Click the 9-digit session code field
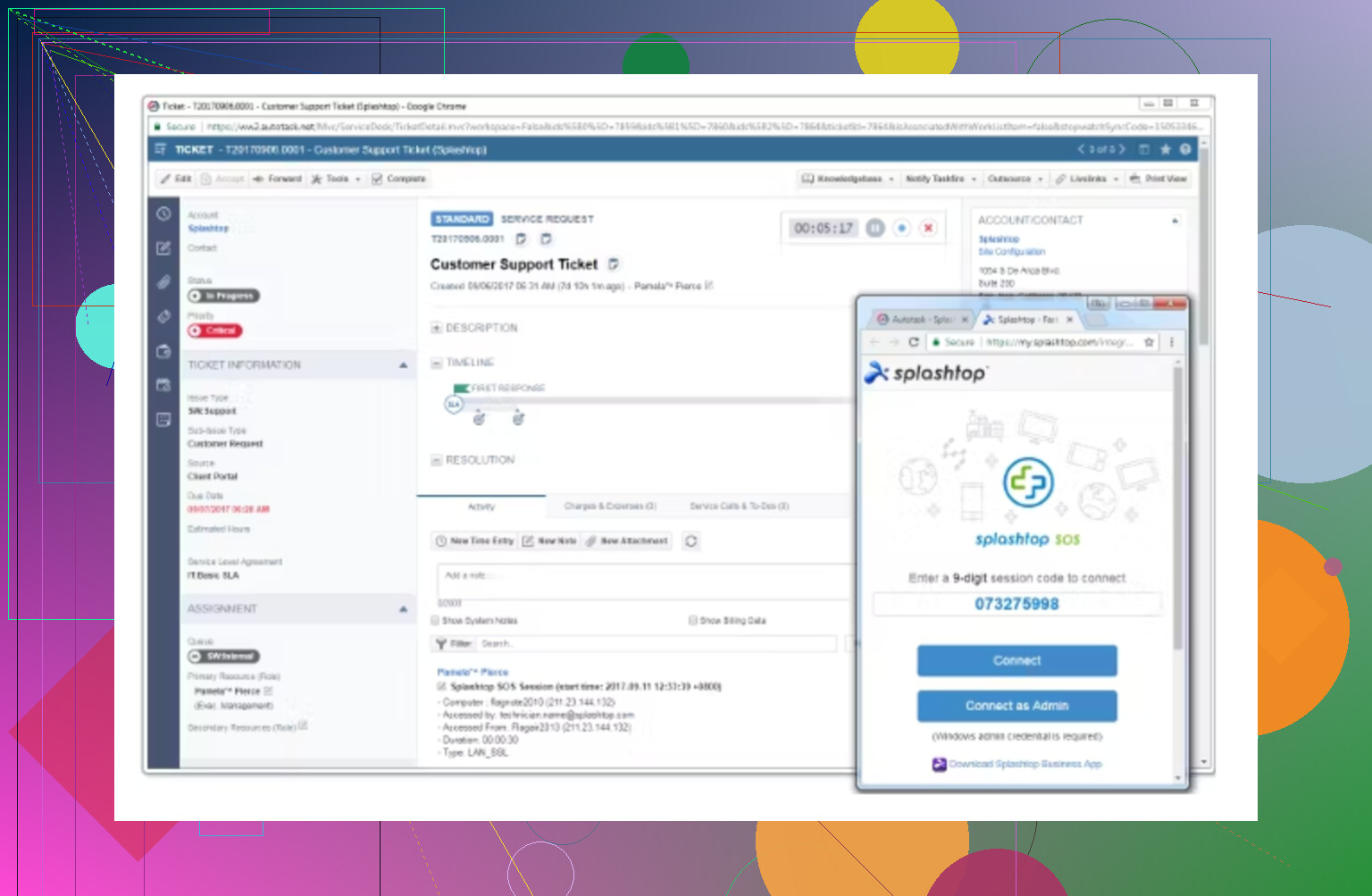Viewport: 1372px width, 896px height. click(1016, 605)
